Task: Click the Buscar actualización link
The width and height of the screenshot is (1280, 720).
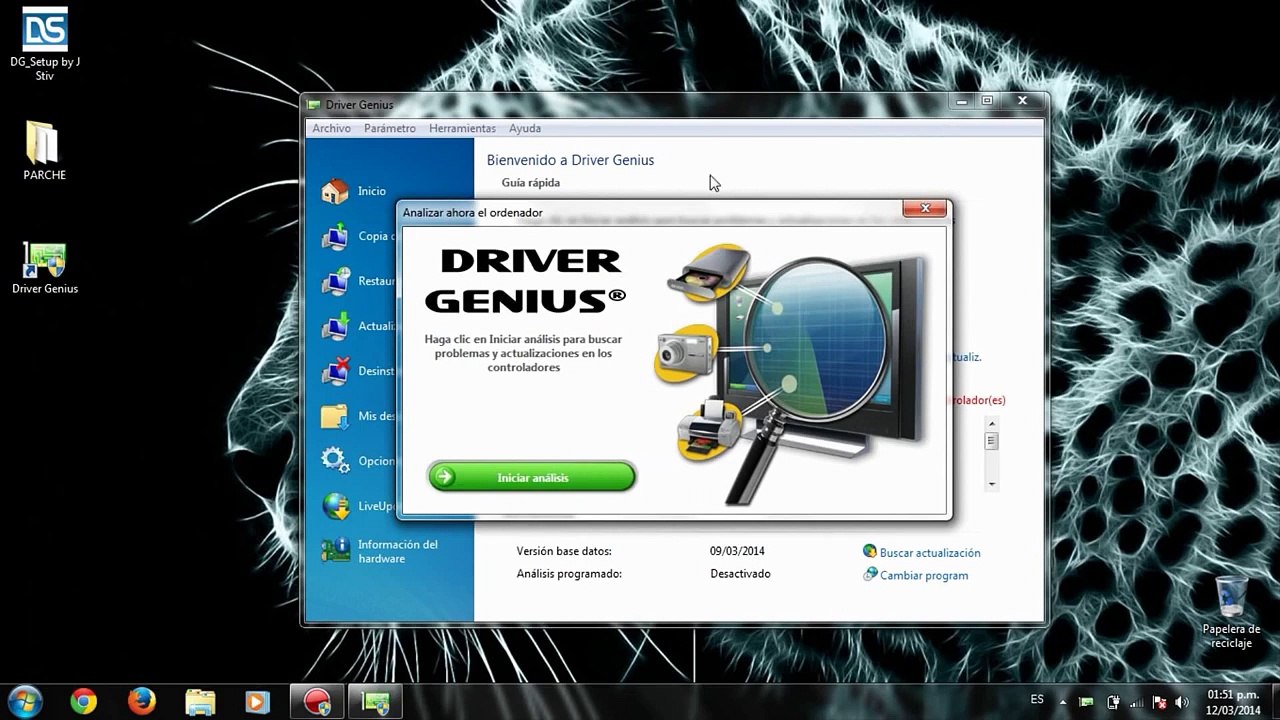Action: (x=930, y=553)
